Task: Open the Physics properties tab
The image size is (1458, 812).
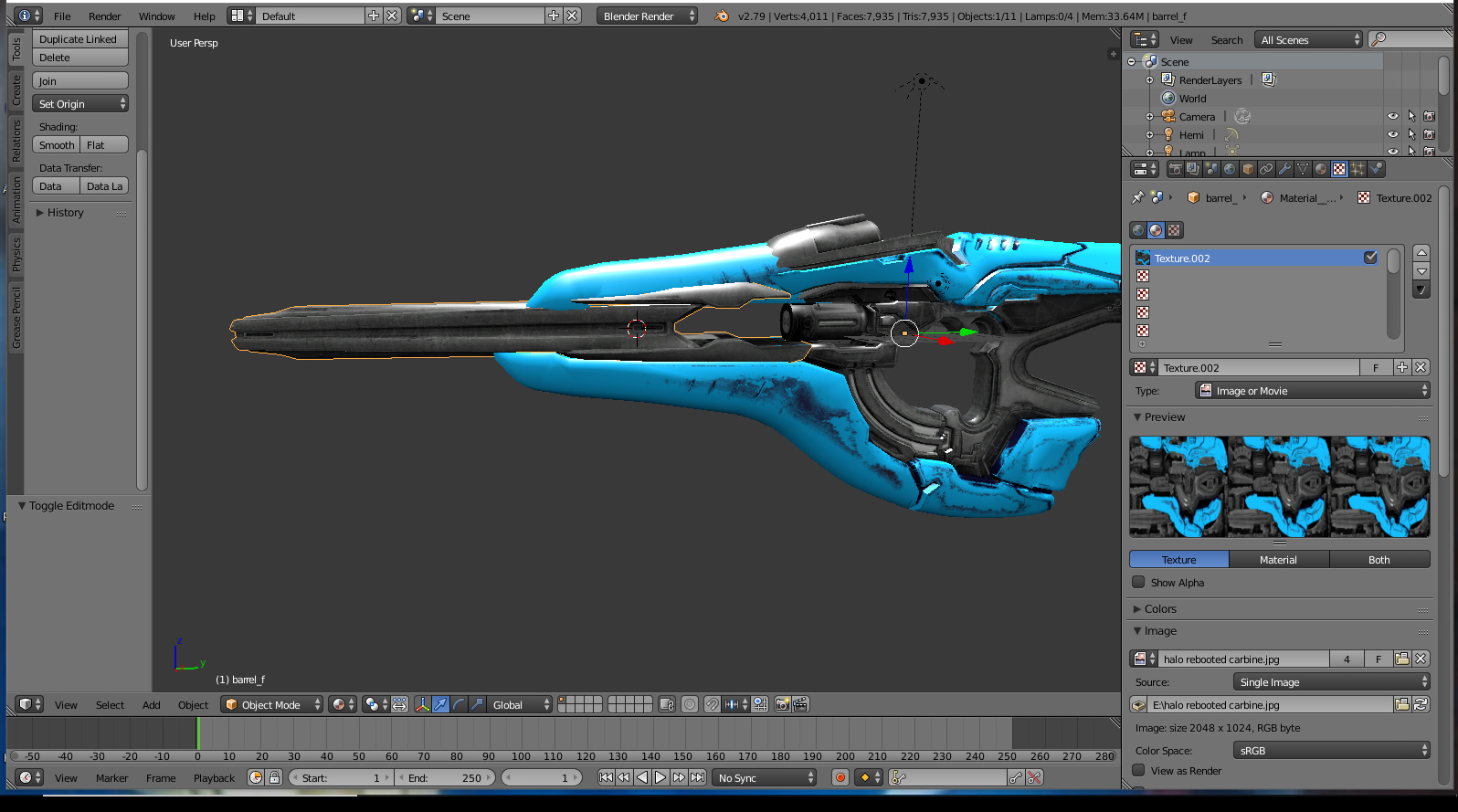Action: pos(1376,169)
